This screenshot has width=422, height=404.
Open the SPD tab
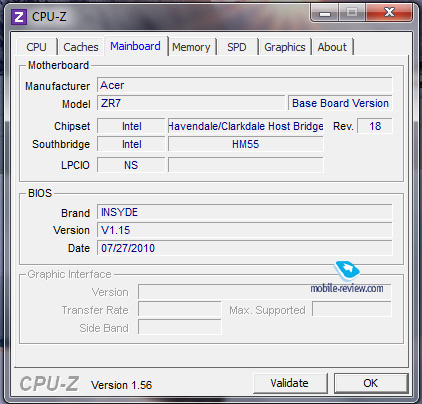pos(237,47)
